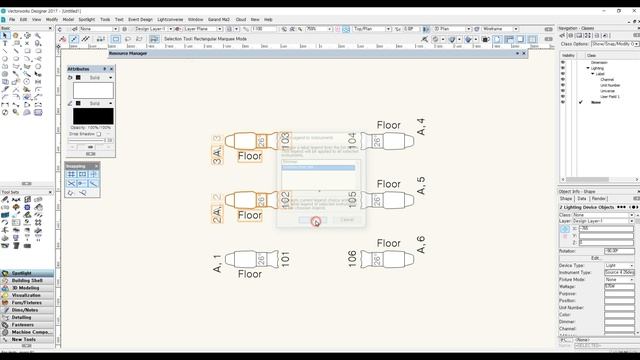Click the first icon in Navigation palette toolbar

coord(562,36)
